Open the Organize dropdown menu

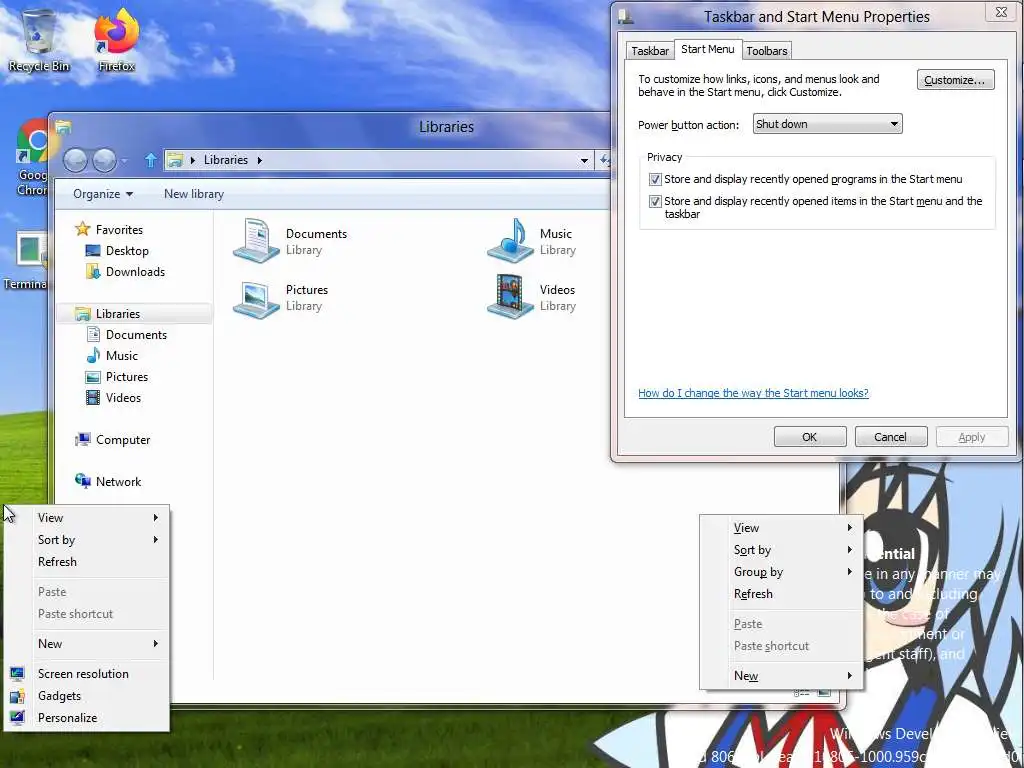coord(103,194)
